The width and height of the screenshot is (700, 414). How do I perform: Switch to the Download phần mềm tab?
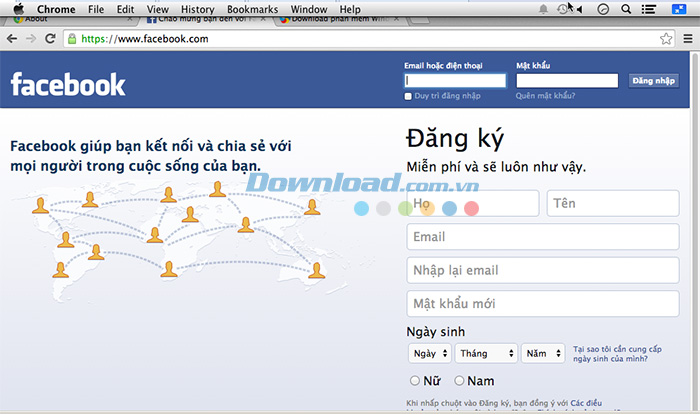pyautogui.click(x=339, y=20)
